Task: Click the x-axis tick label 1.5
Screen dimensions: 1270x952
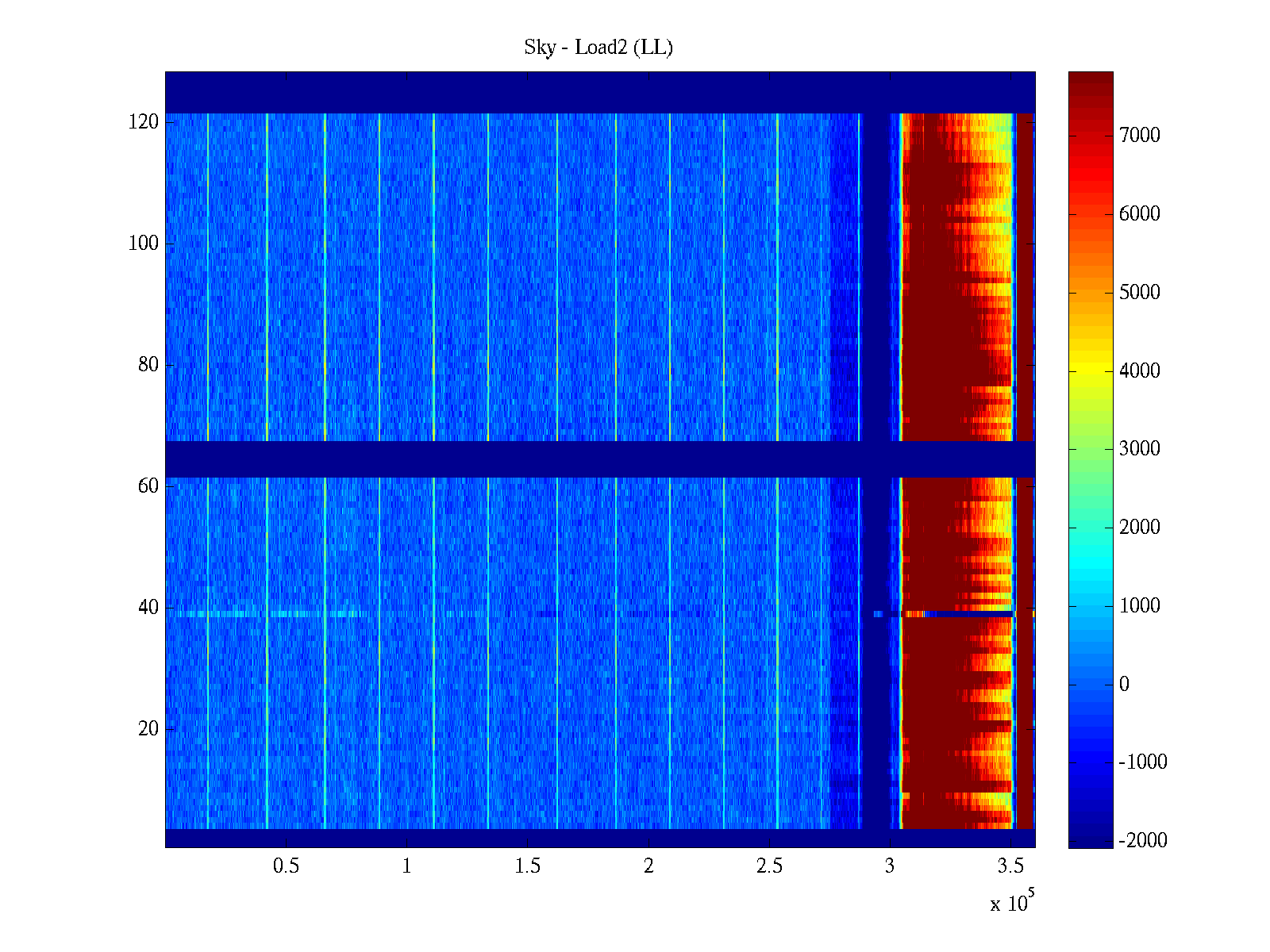Action: pyautogui.click(x=527, y=866)
